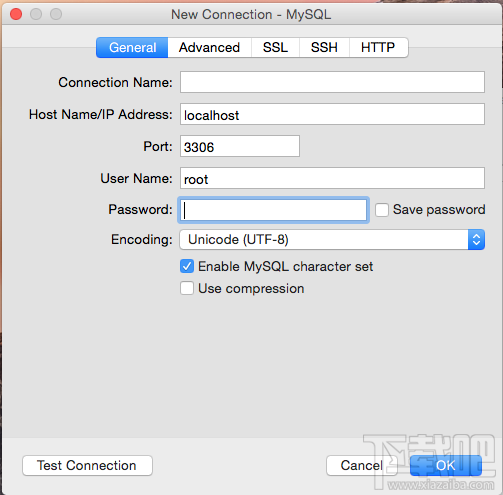Image resolution: width=503 pixels, height=495 pixels.
Task: Tick the Use compression checkbox
Action: (x=187, y=288)
